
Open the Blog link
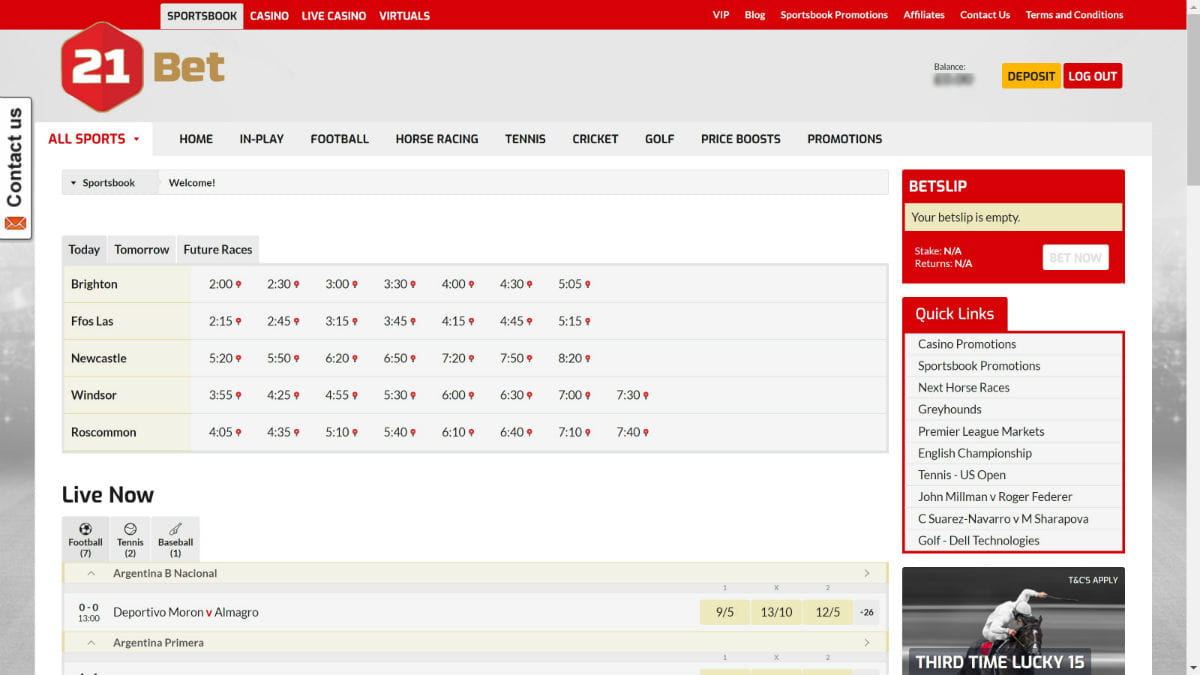coord(755,15)
